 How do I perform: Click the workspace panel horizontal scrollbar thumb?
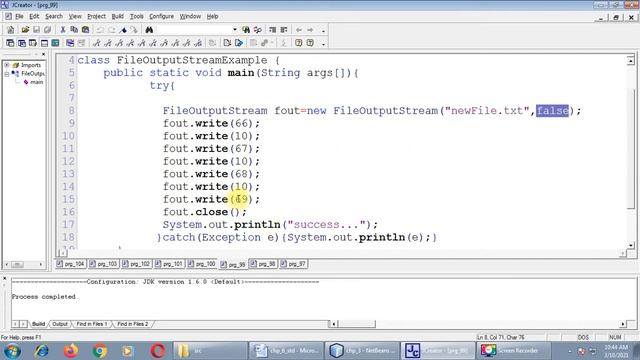point(17,264)
